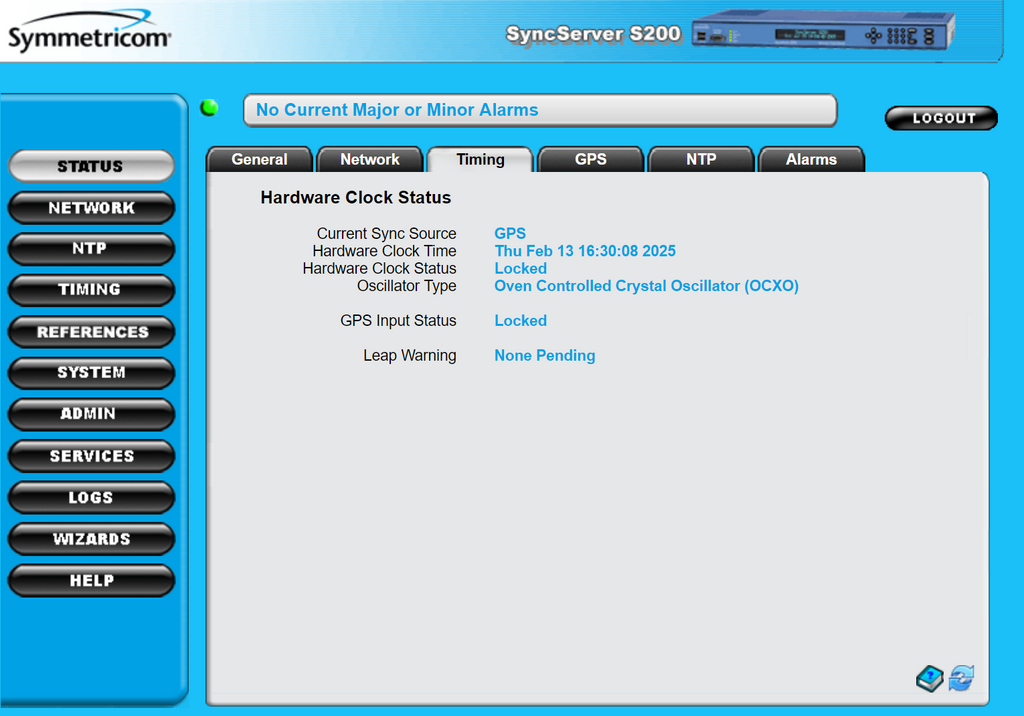
Task: Click the LOGOUT button
Action: pyautogui.click(x=941, y=118)
